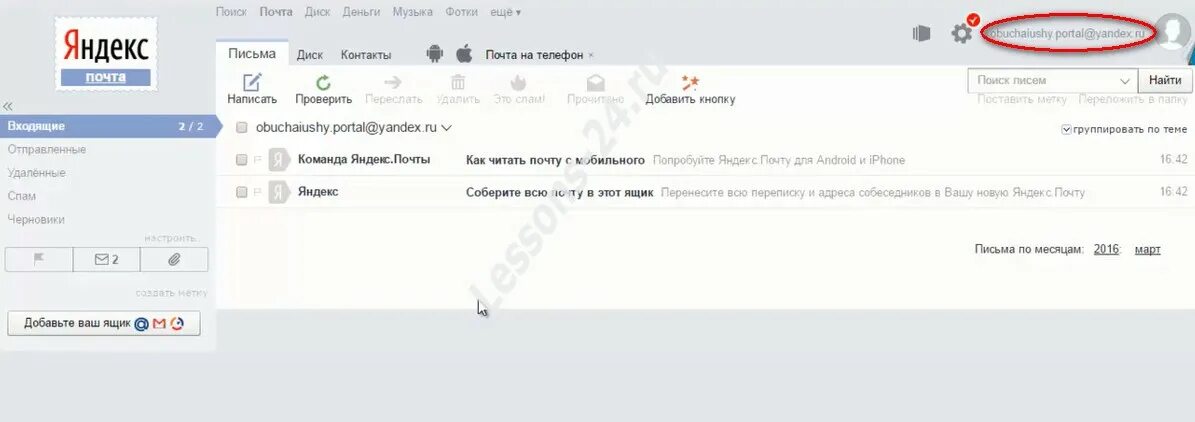The image size is (1195, 422).
Task: Open the Почта на телефон link
Action: 534,55
